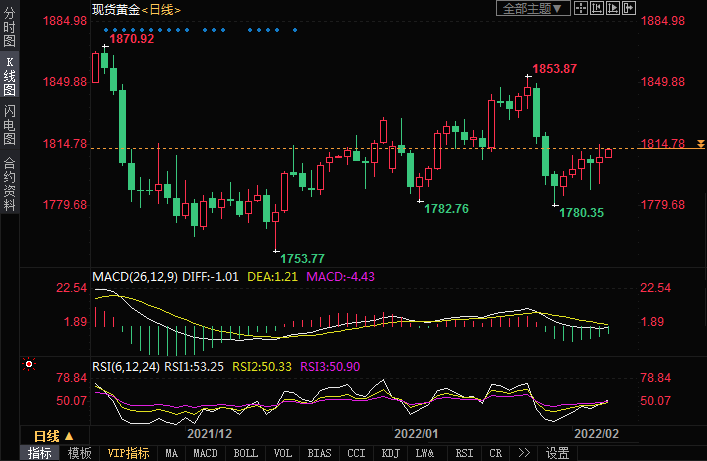The image size is (707, 461).
Task: Click the 指标 tab at the bottom
Action: click(40, 453)
